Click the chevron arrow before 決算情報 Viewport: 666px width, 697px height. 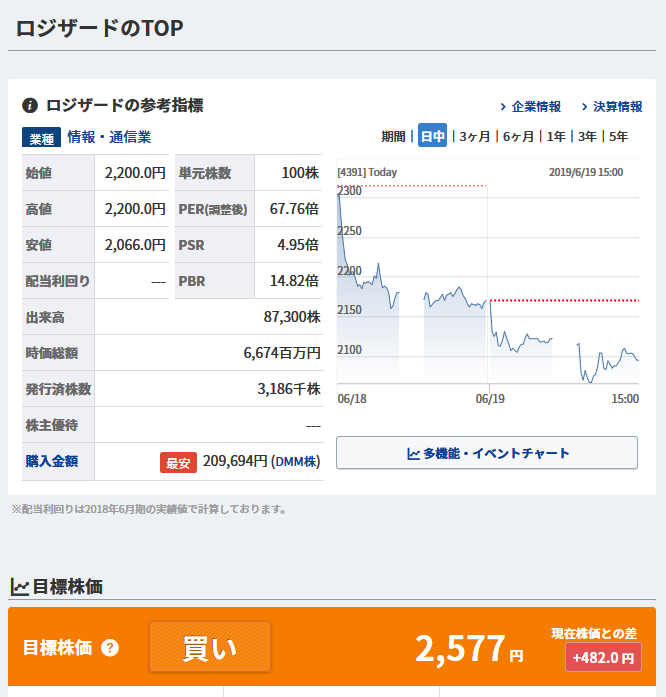(584, 107)
